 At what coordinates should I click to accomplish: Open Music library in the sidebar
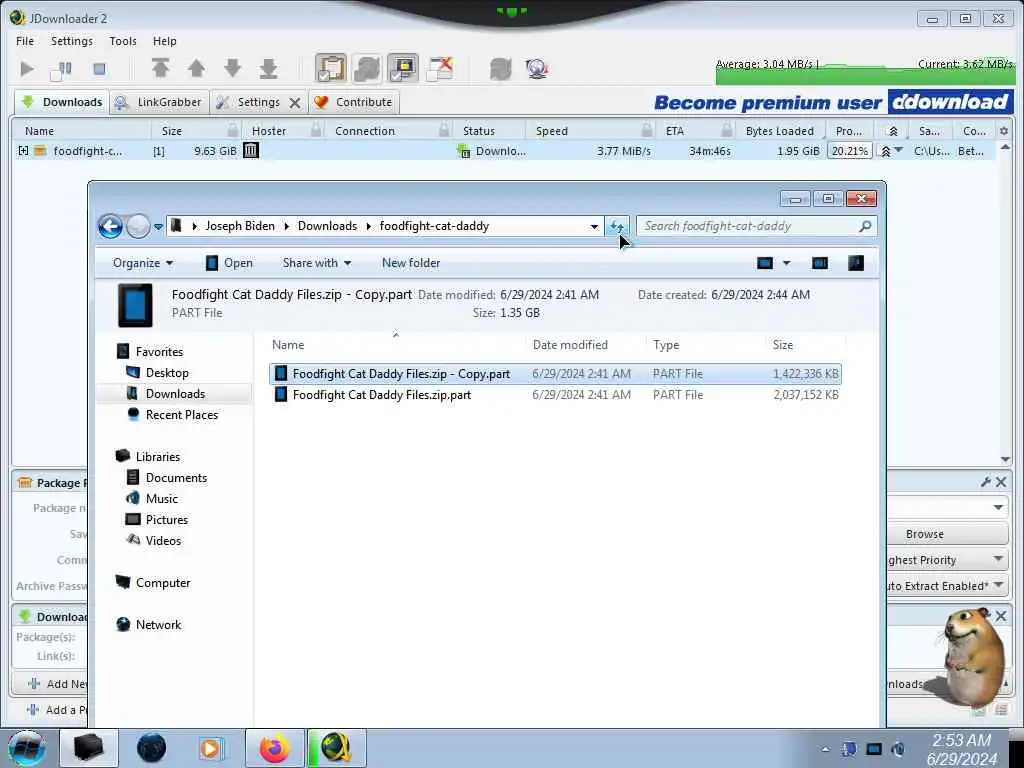(x=161, y=498)
